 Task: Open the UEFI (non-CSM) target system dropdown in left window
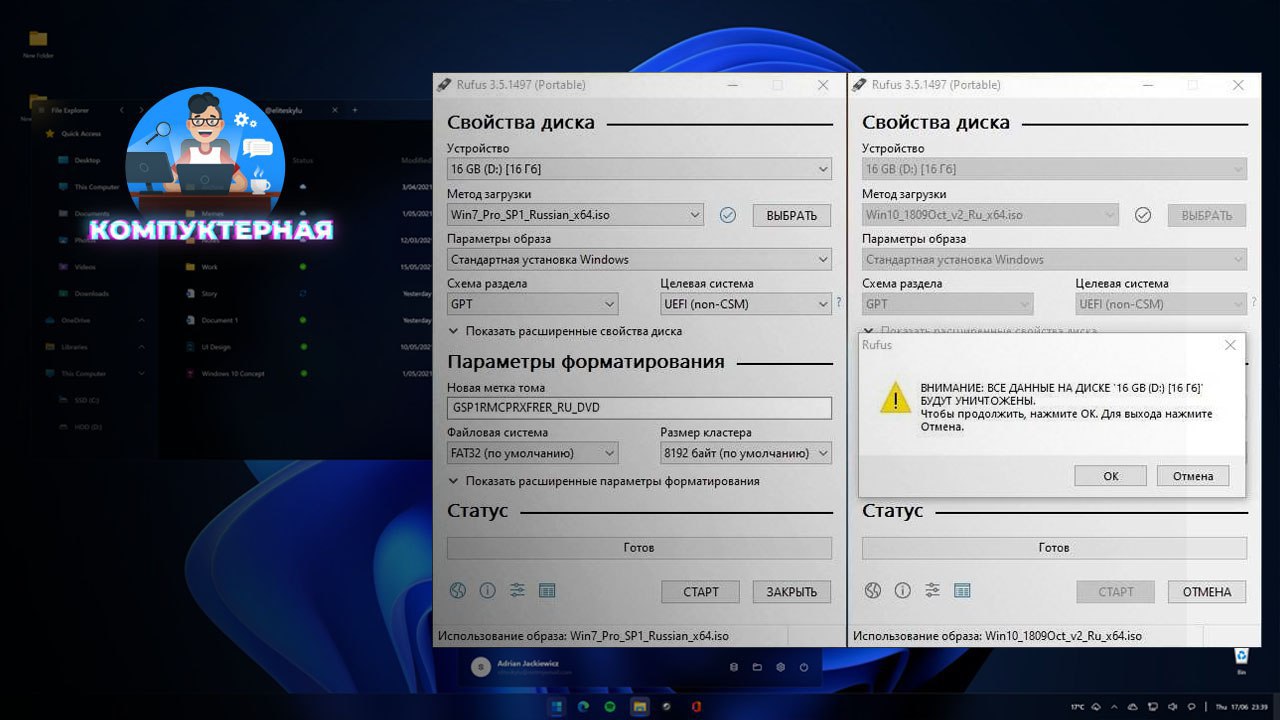tap(746, 304)
